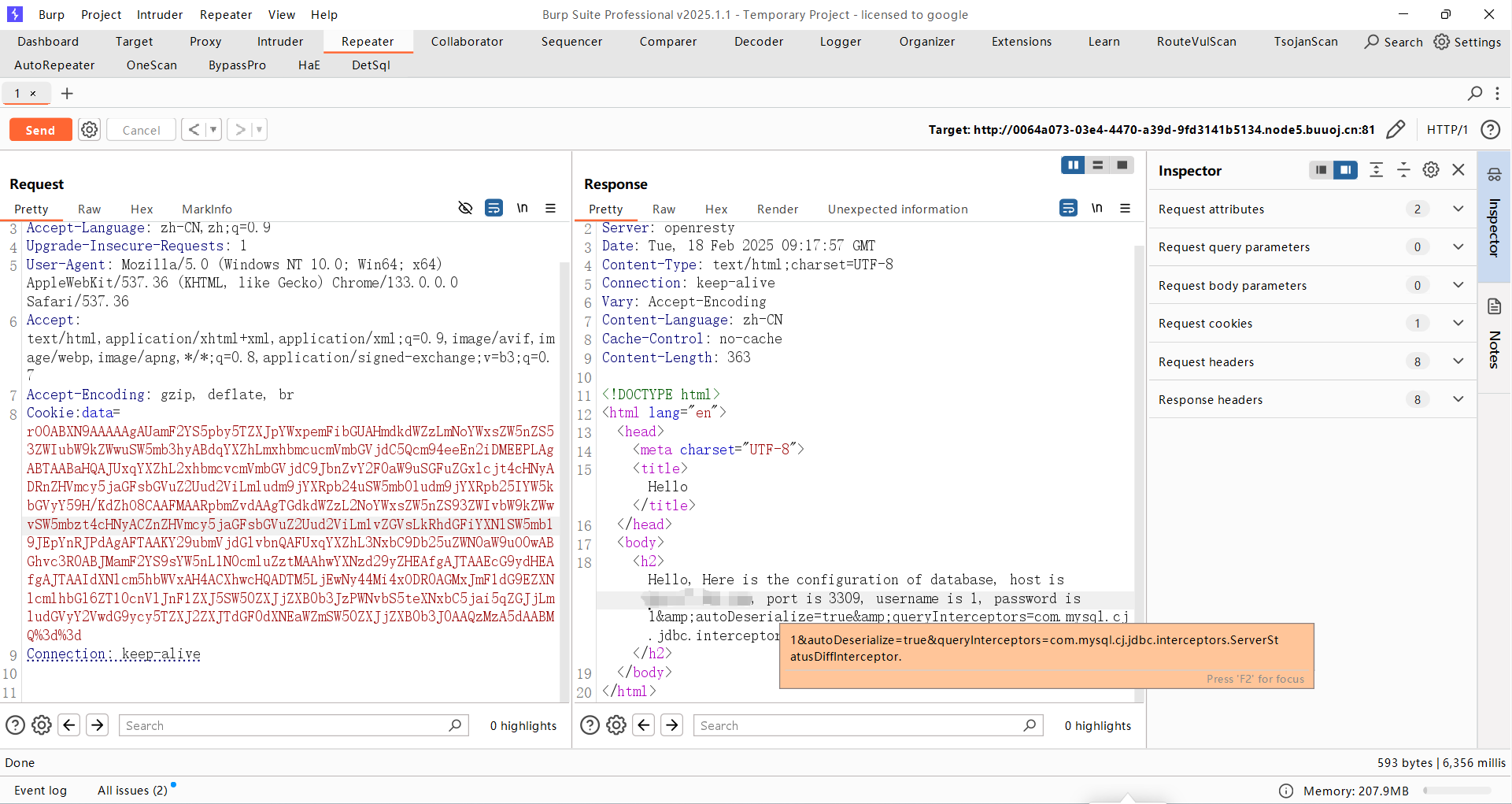Select response Render view tab
This screenshot has height=804, width=1512.
778,209
